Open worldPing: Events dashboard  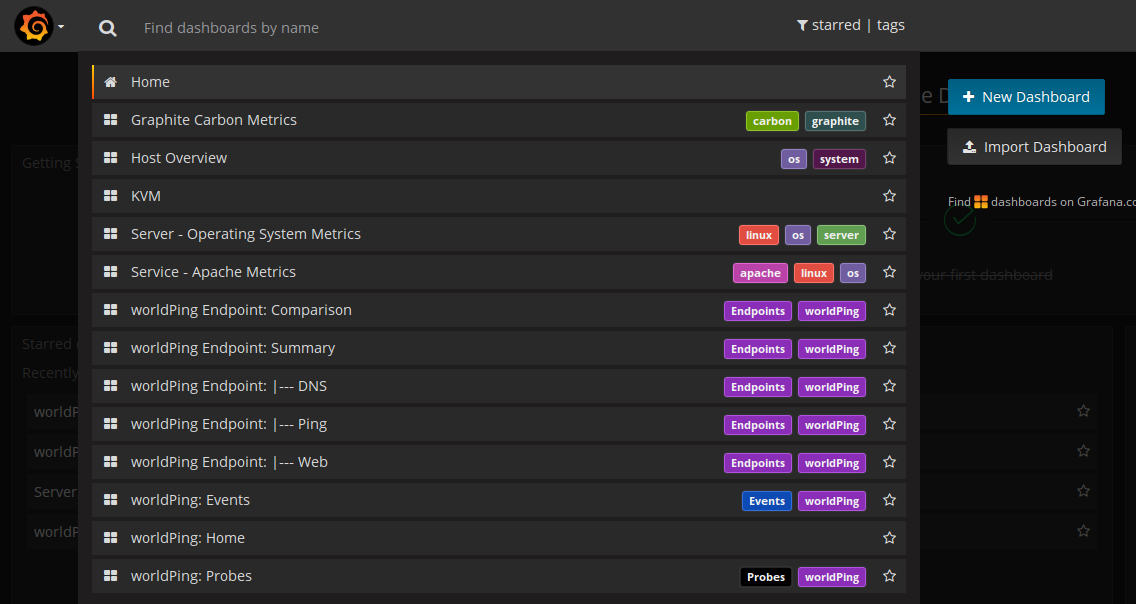pyautogui.click(x=498, y=500)
